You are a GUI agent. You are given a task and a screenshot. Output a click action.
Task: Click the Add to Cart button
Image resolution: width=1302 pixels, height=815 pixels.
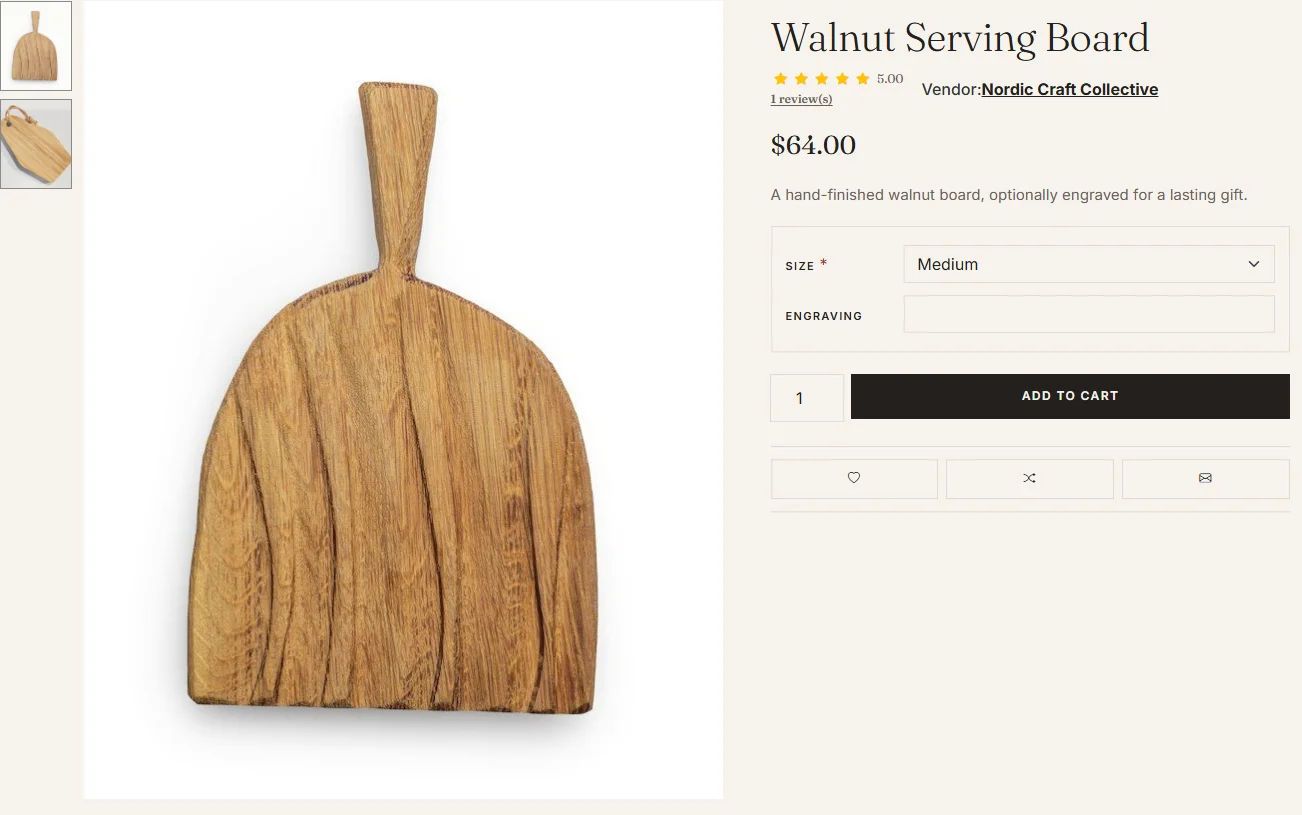coord(1070,396)
